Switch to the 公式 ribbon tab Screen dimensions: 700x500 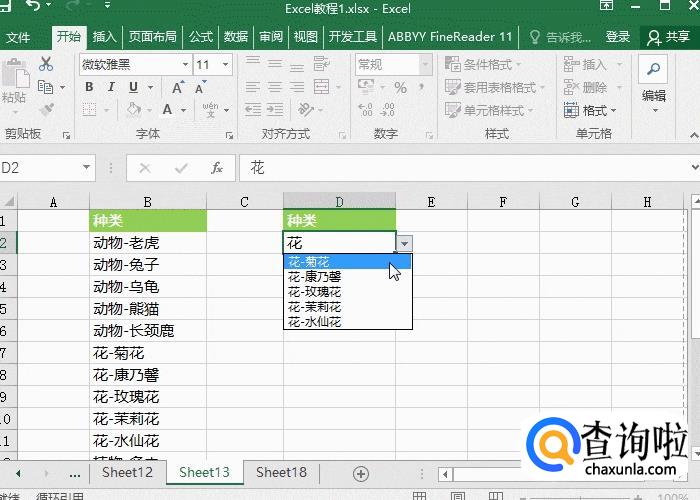(x=200, y=37)
